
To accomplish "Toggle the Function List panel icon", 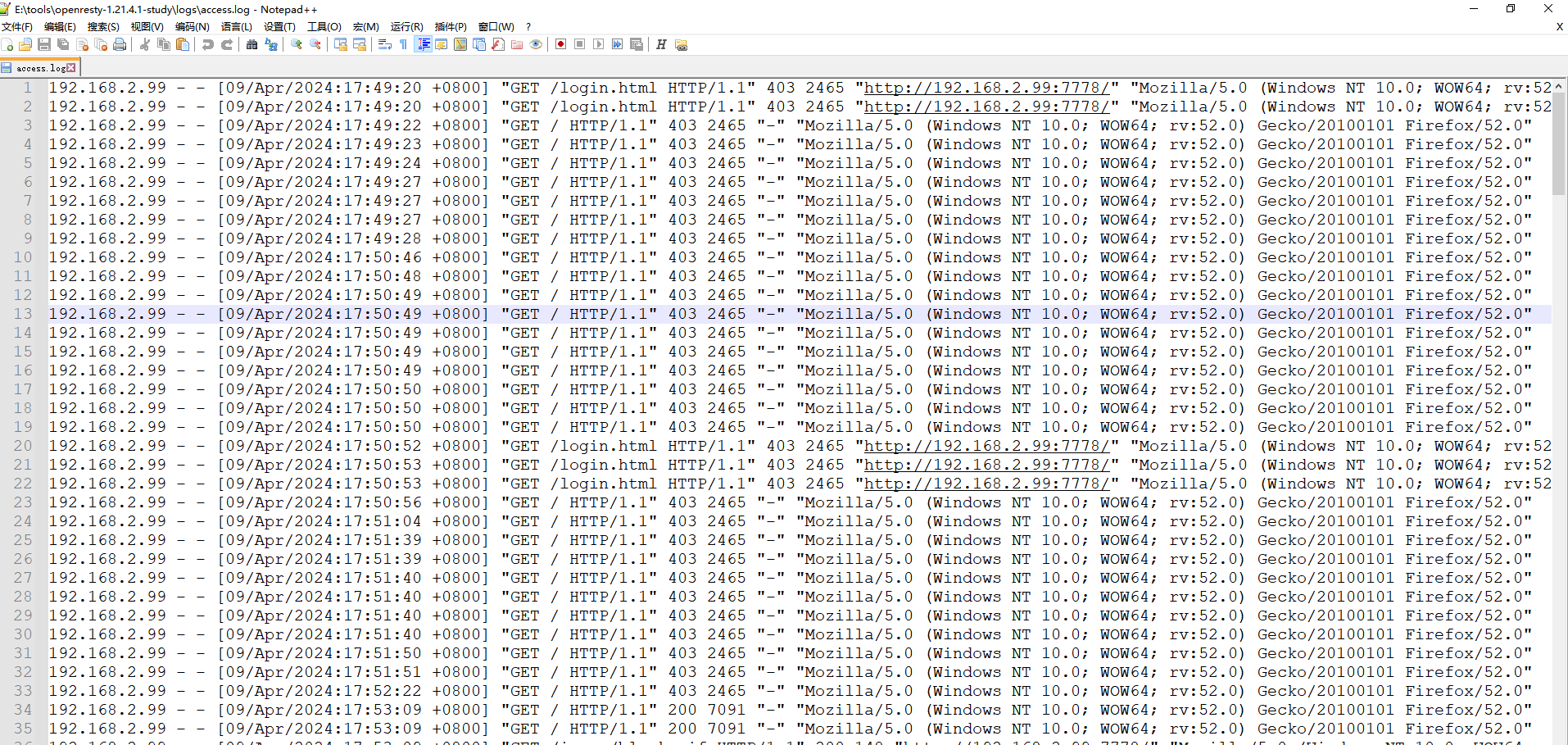I will [498, 44].
